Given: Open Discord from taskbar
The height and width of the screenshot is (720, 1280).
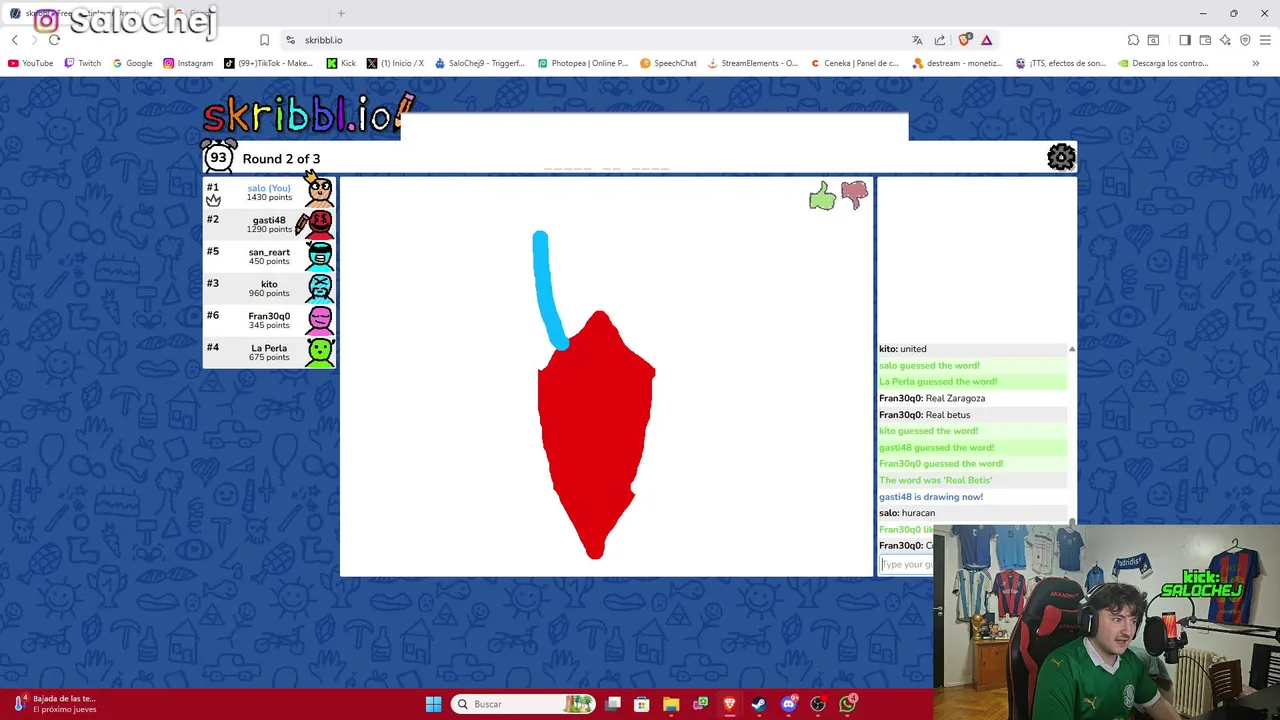Looking at the screenshot, I should [789, 704].
